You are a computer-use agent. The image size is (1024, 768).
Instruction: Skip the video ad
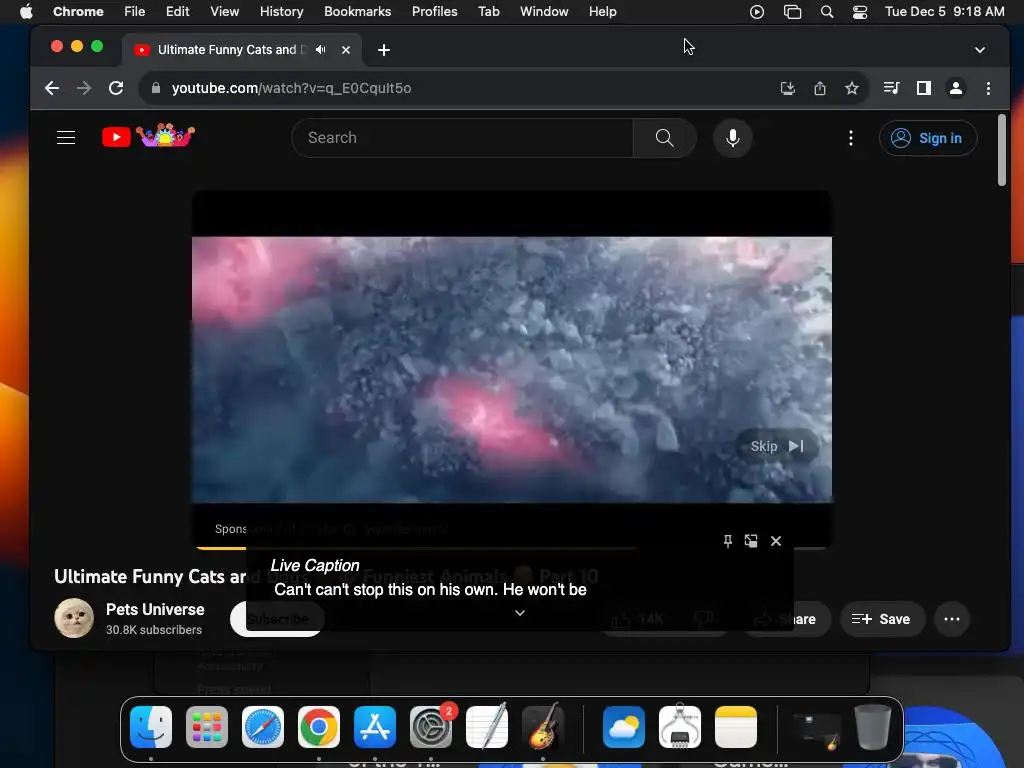tap(776, 446)
